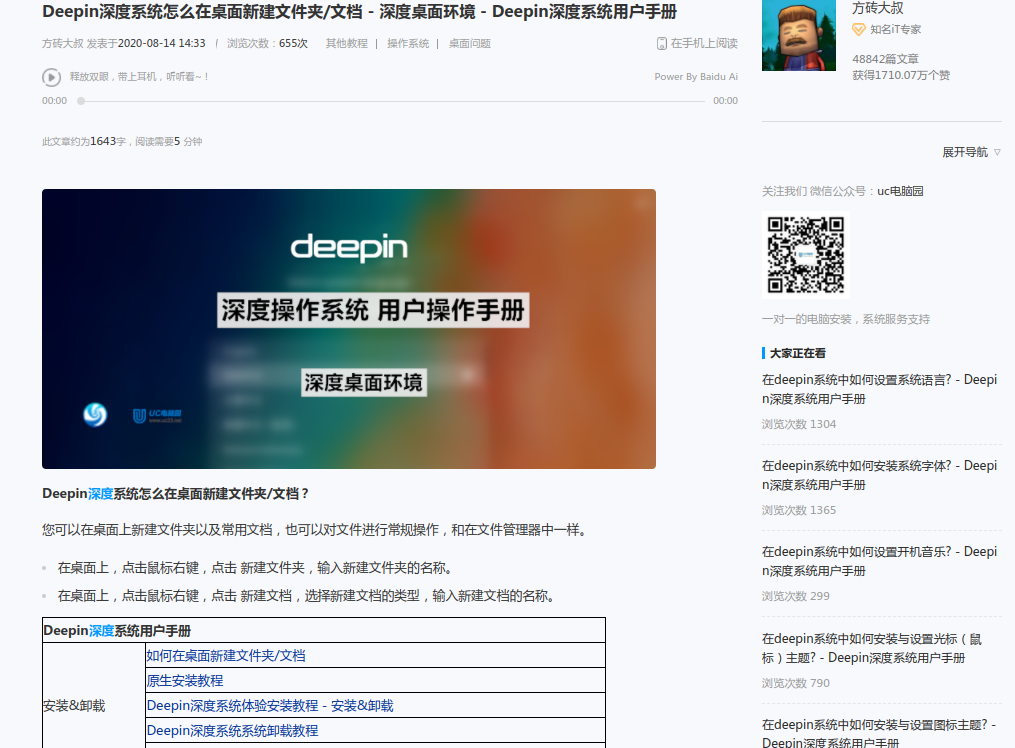Open the 原生安装教程 link
1015x748 pixels.
point(184,681)
